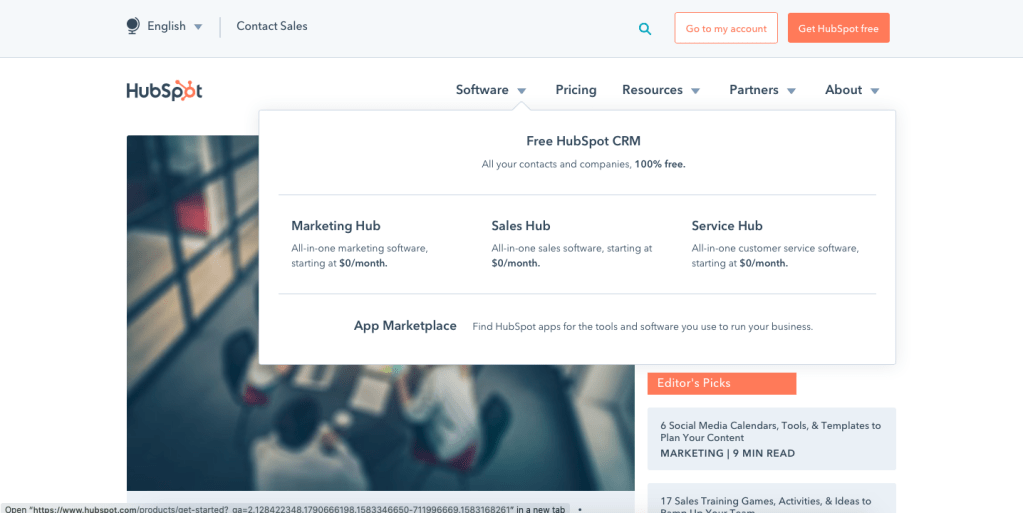Open the 6 Social Media Calendars article
The height and width of the screenshot is (513, 1023).
point(770,431)
